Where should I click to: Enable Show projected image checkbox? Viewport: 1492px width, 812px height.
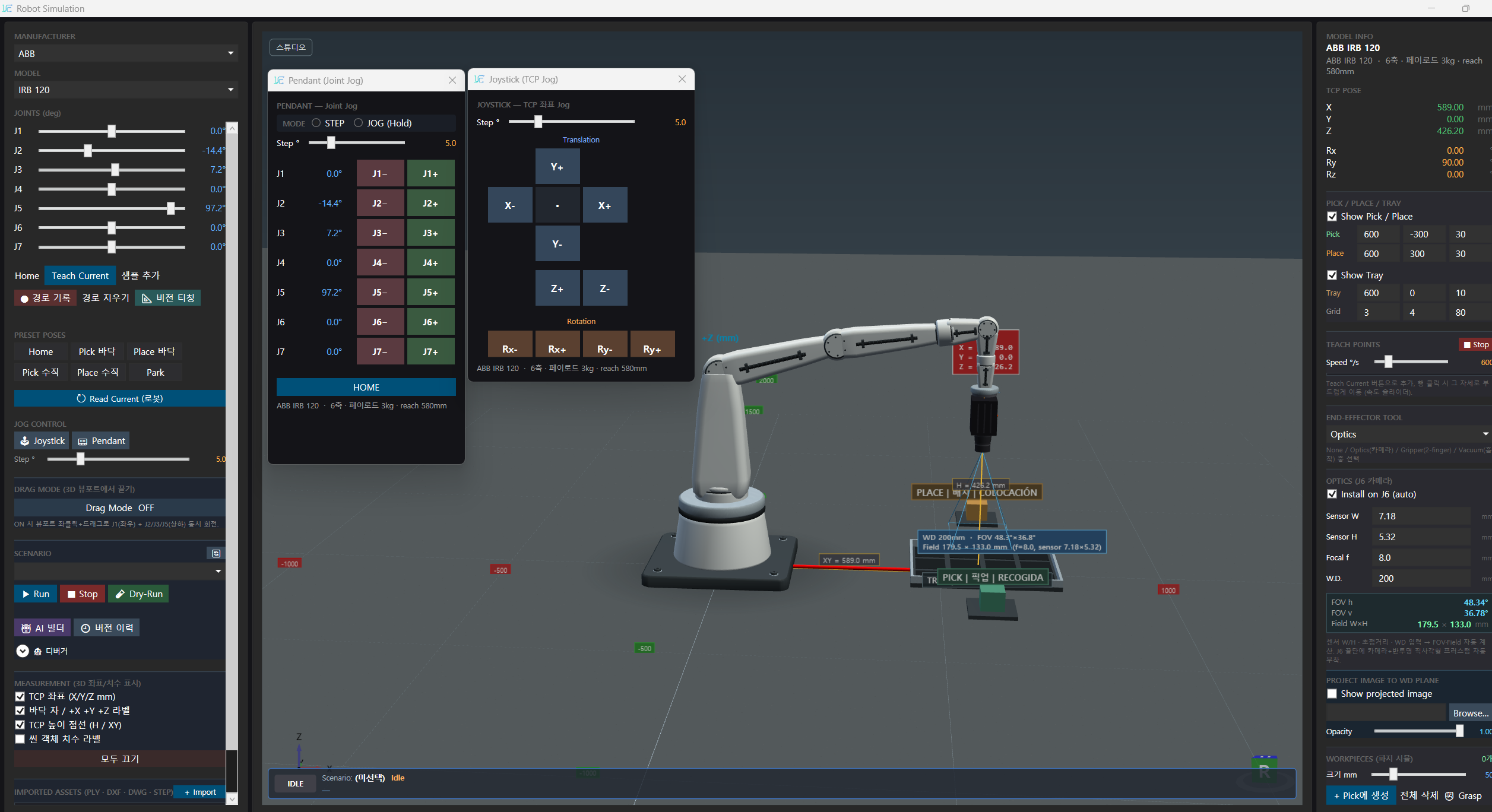click(1332, 694)
